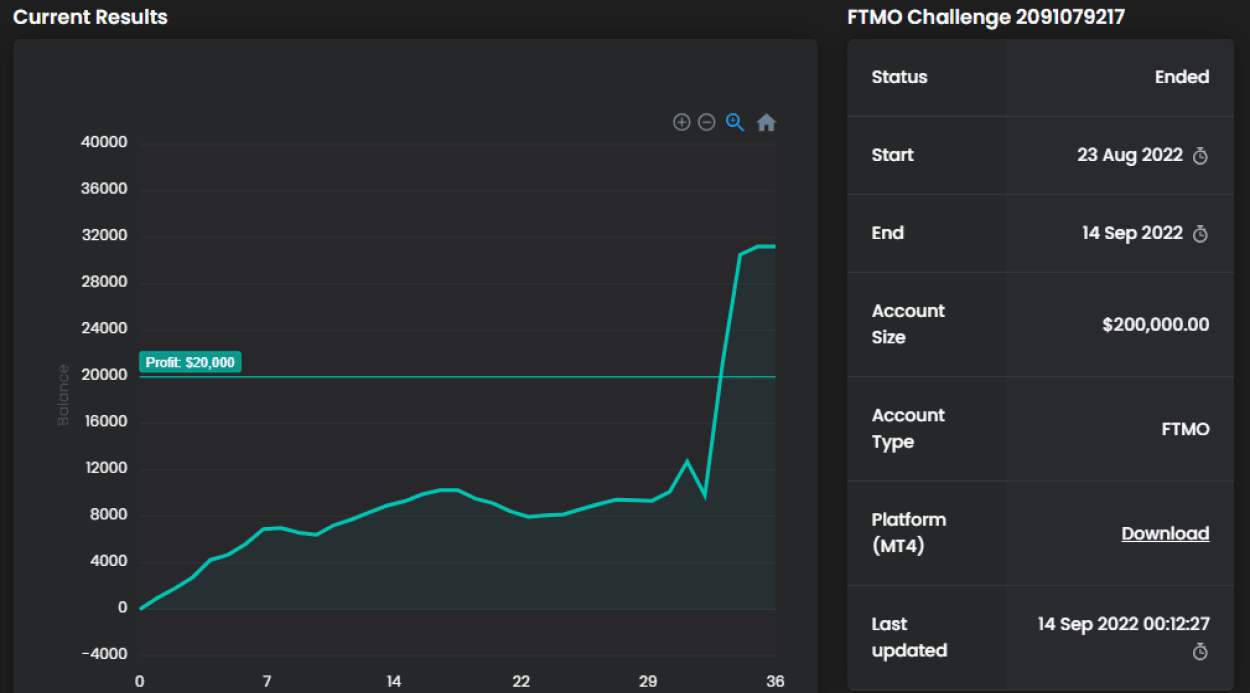Activate the selection zoom magnifier tool
Screen dimensions: 1250x693
click(735, 122)
